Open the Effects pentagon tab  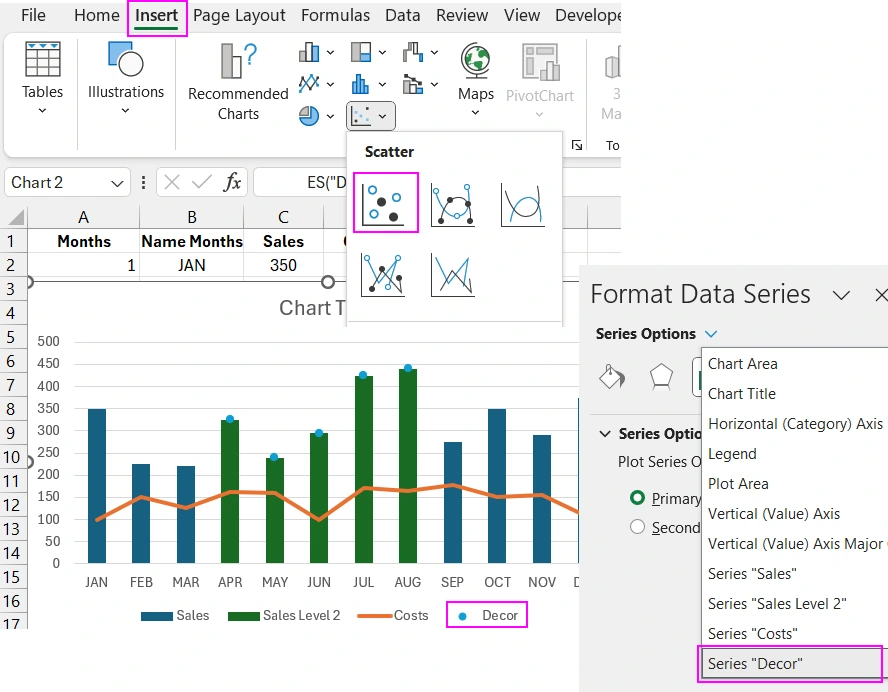[661, 376]
